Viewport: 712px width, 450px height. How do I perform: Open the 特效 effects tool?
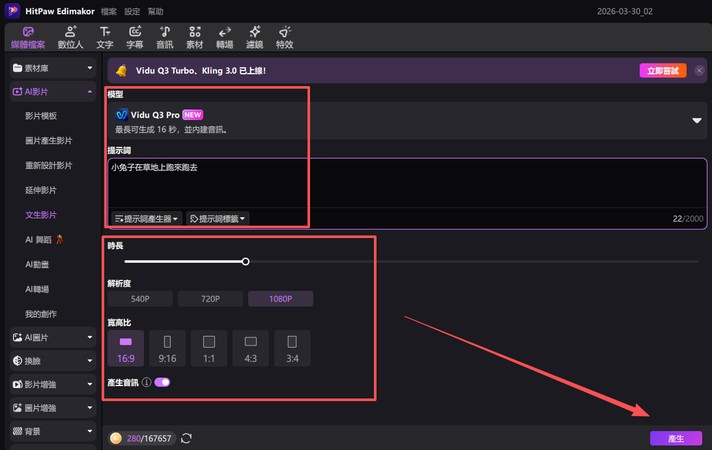[x=285, y=38]
